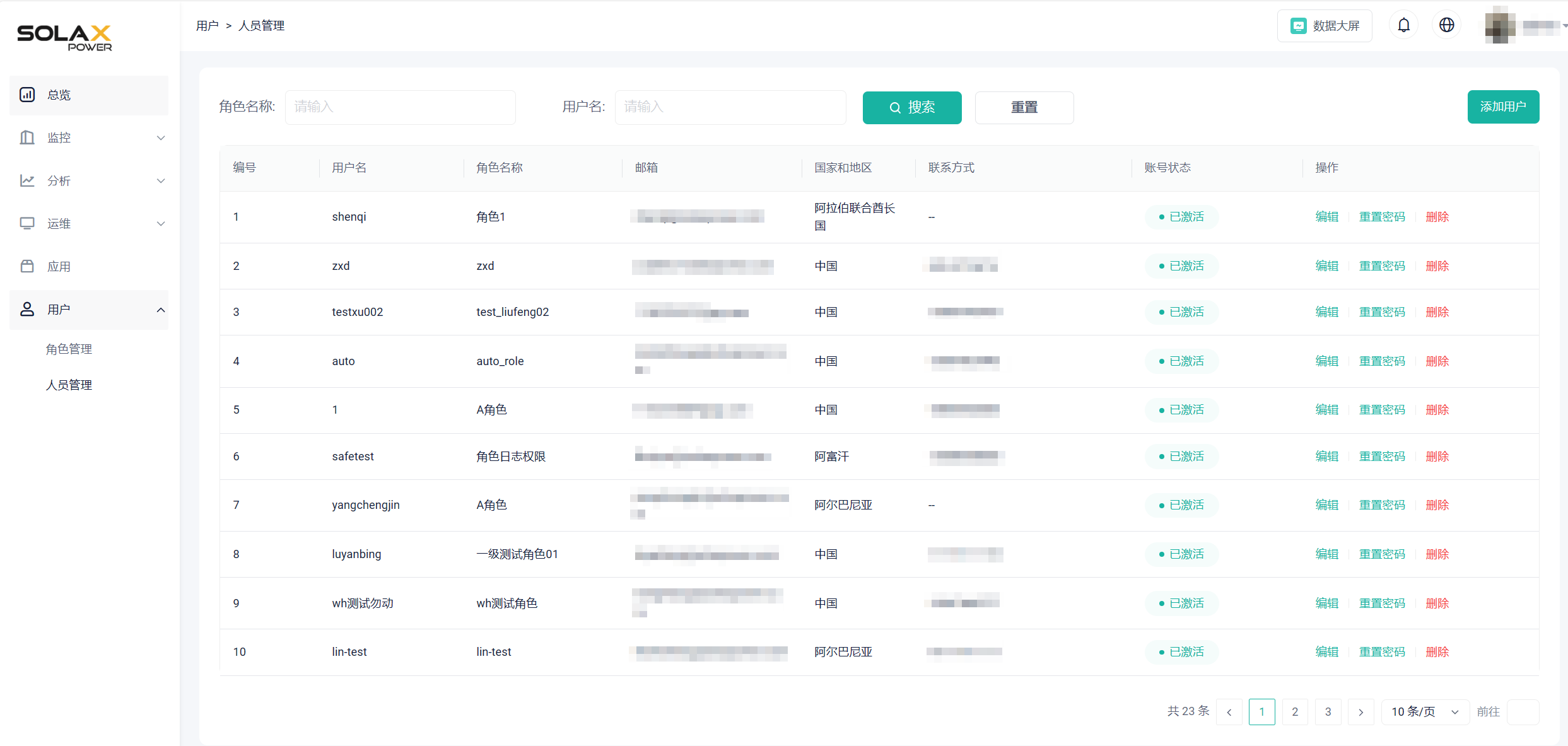Viewport: 1568px width, 746px height.
Task: Click 重置密码 for user zxd
Action: click(1382, 265)
